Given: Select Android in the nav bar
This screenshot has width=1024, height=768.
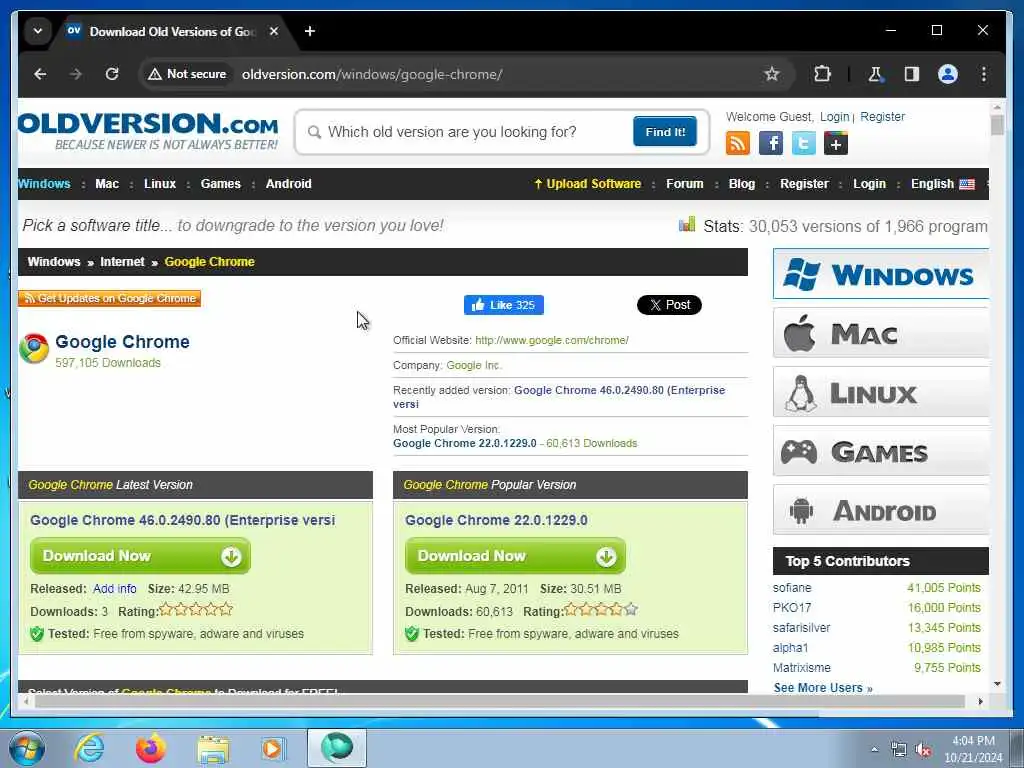Looking at the screenshot, I should coord(289,184).
